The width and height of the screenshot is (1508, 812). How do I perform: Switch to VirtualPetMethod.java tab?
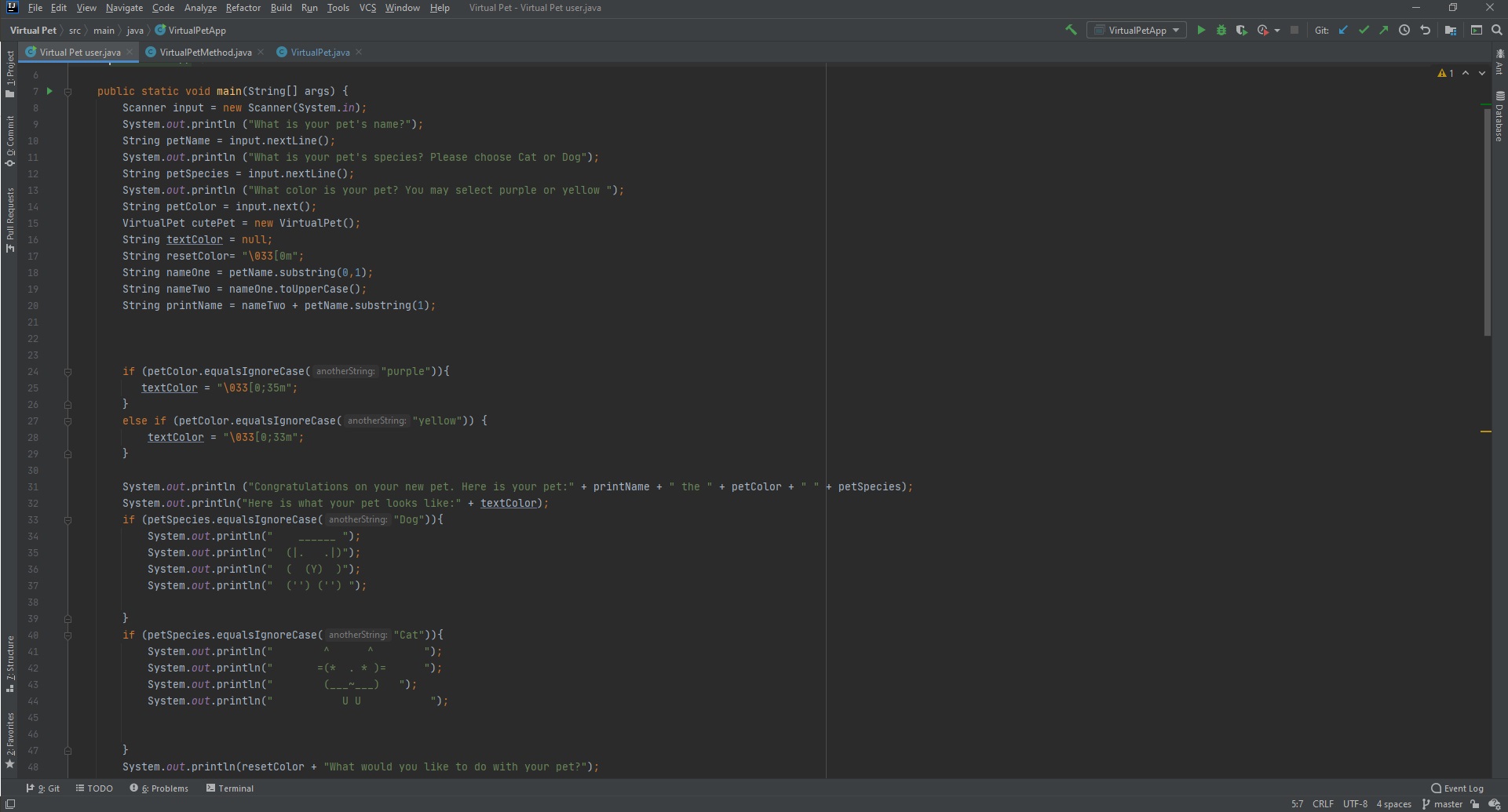pyautogui.click(x=206, y=52)
